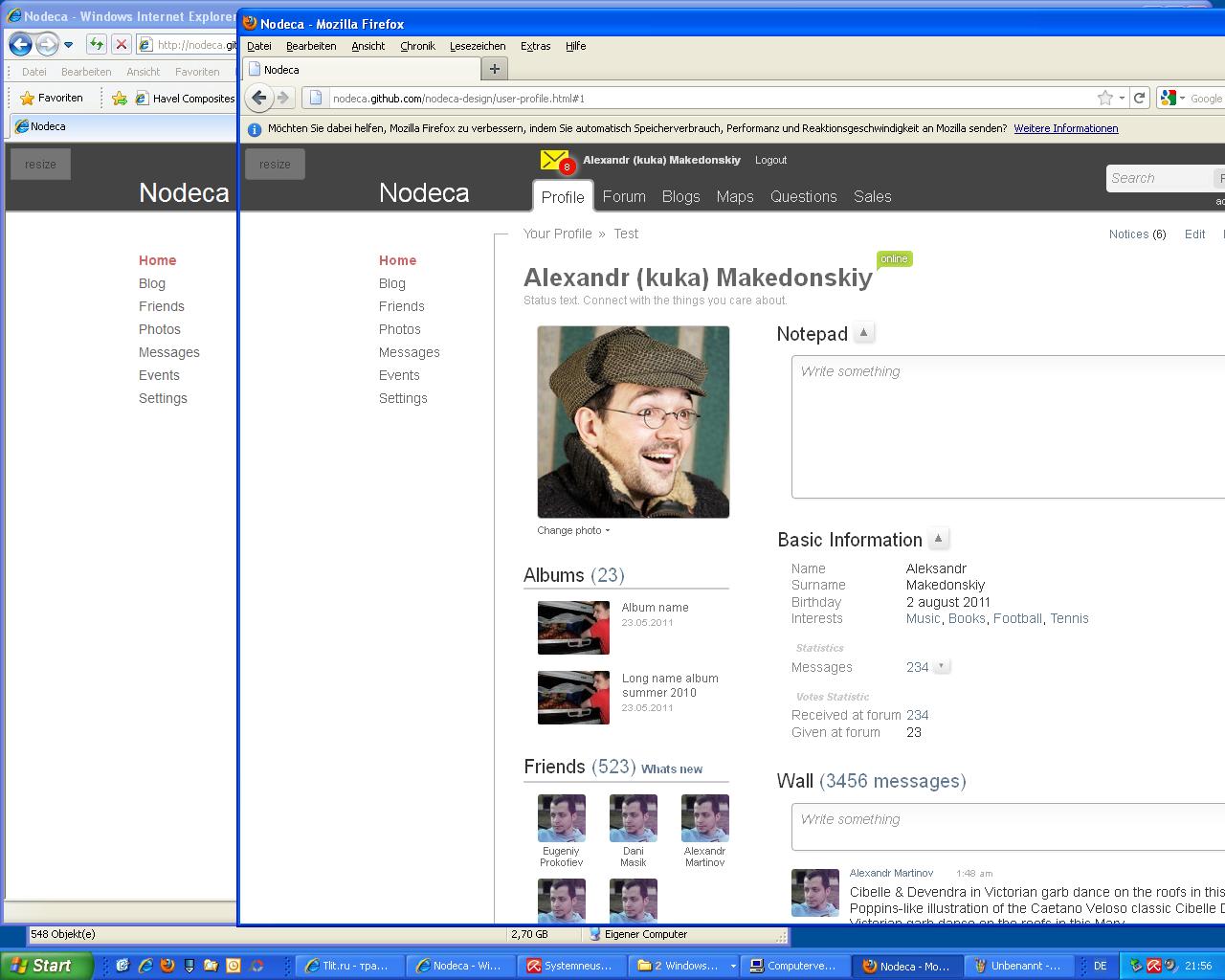Open Eugeniy Prokofiev friend avatar
The image size is (1225, 980).
point(562,818)
